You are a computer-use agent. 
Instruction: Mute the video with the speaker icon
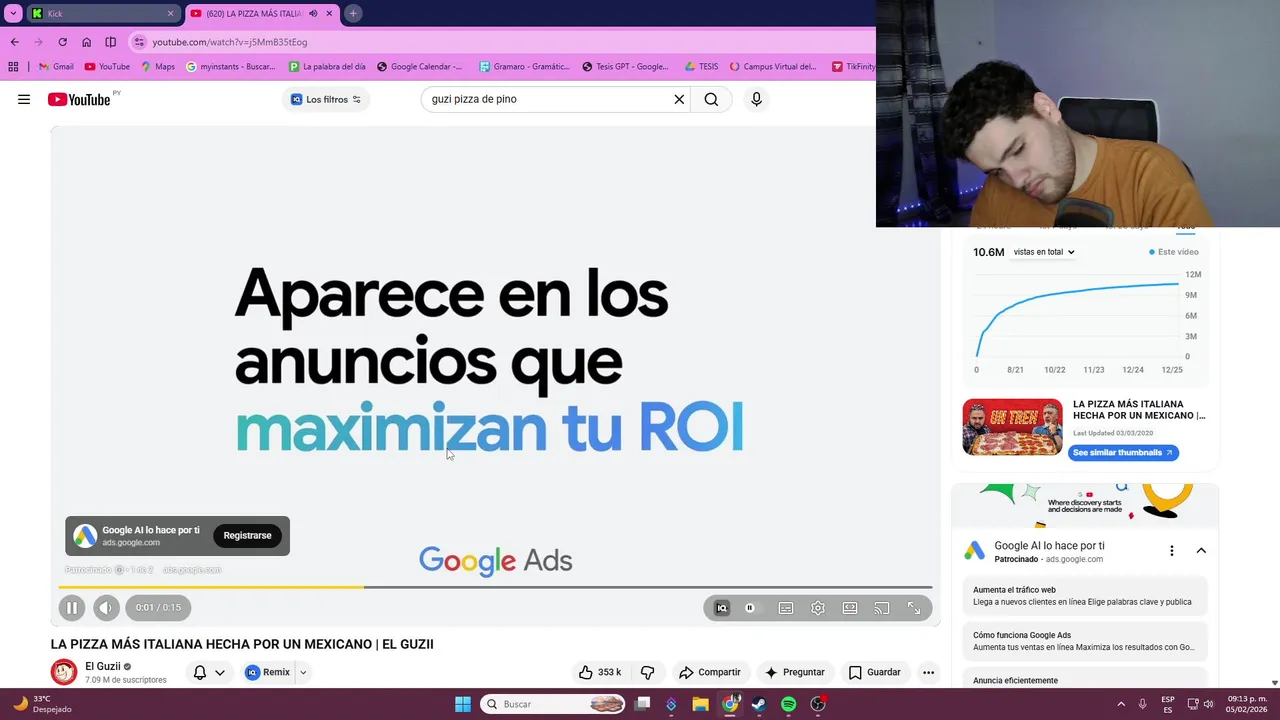[106, 607]
